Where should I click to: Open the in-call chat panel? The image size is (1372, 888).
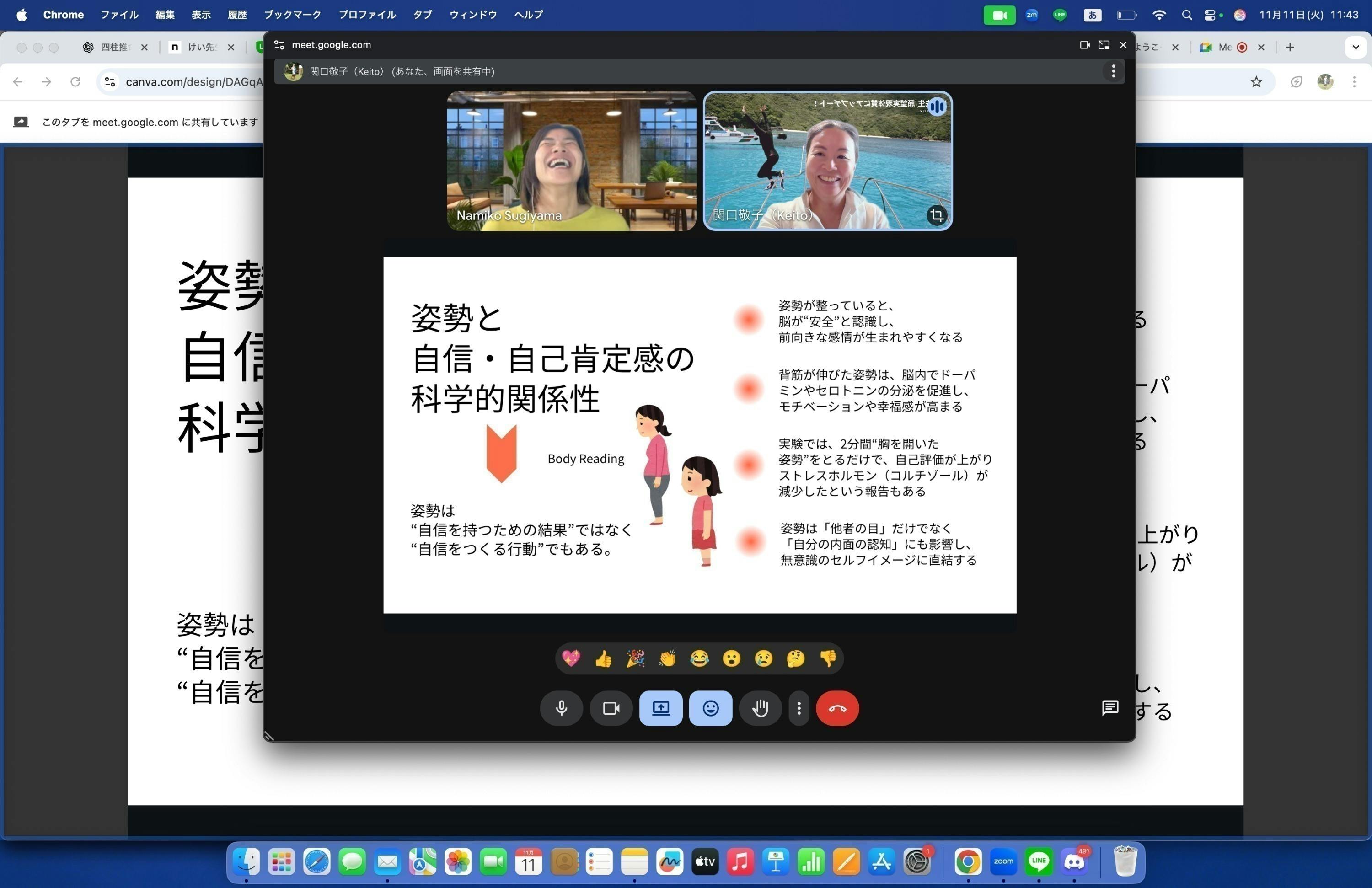1109,708
